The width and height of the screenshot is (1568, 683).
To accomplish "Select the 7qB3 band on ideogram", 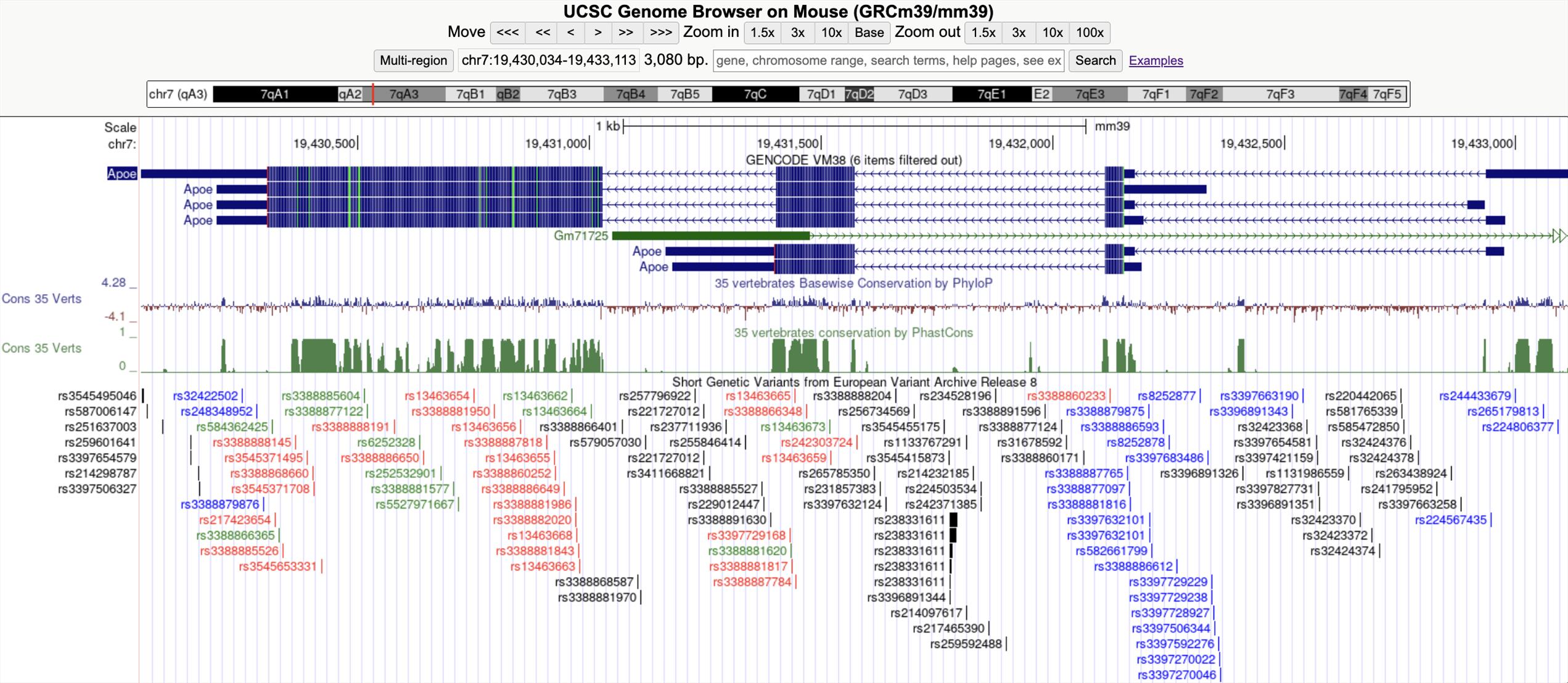I will (561, 94).
